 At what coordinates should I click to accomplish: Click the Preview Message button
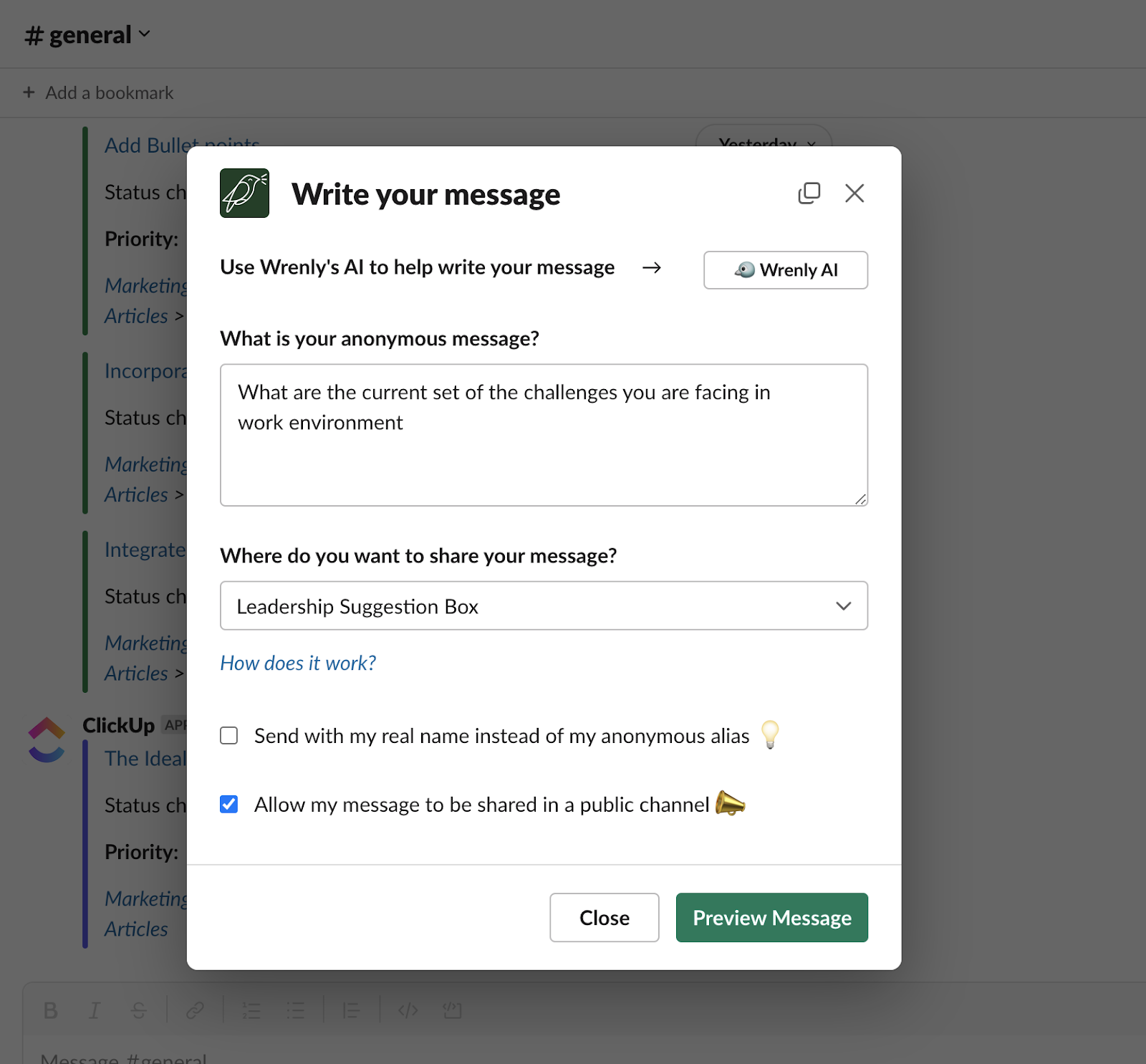(x=772, y=918)
